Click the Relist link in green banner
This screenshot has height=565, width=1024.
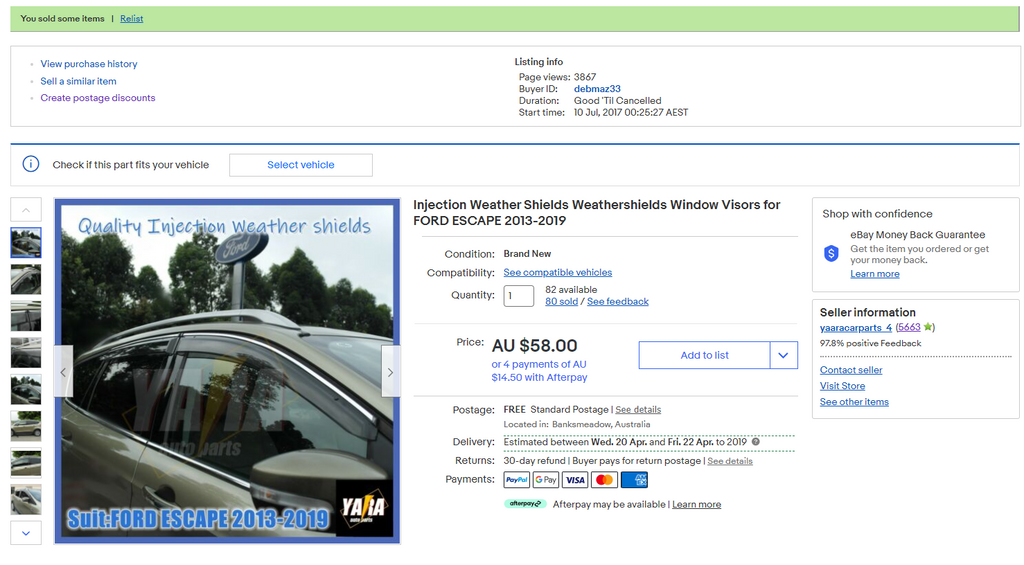[131, 18]
